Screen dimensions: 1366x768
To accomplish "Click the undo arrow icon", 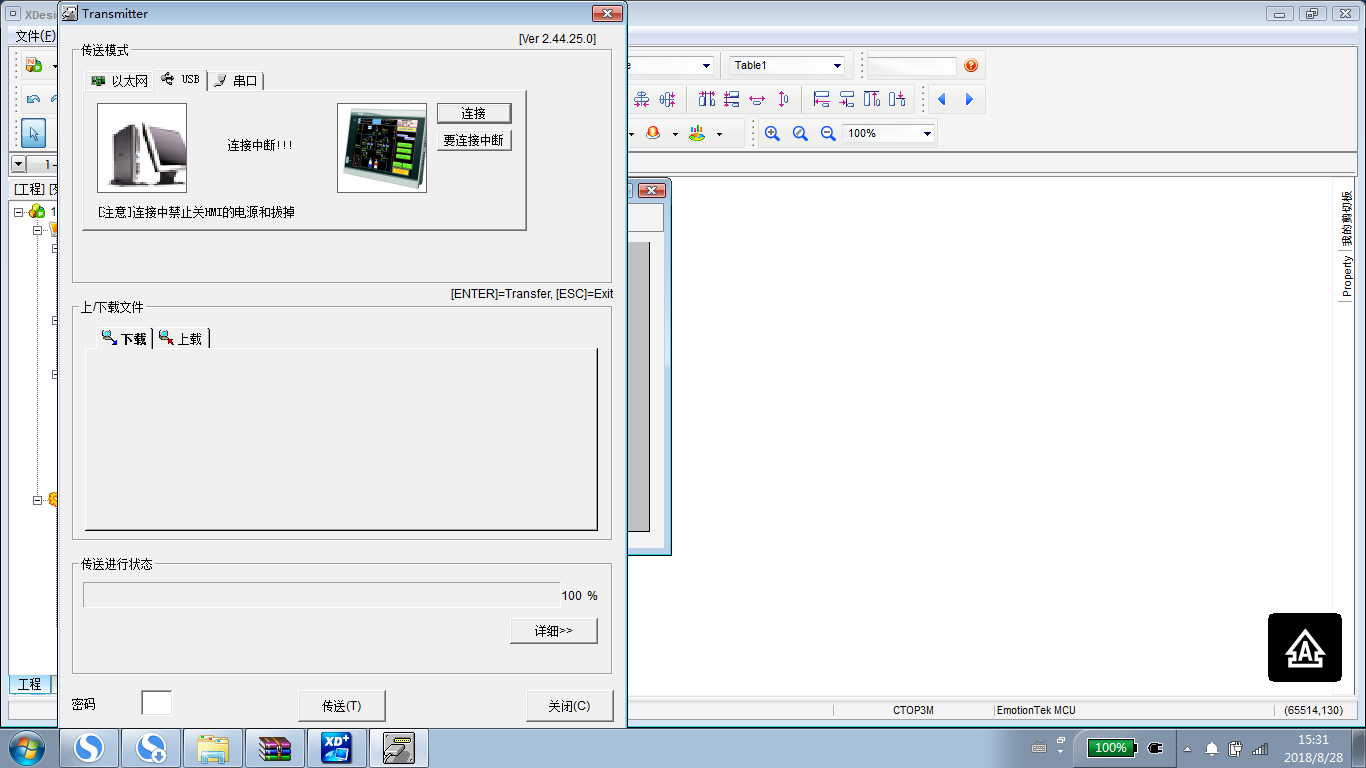I will (x=33, y=99).
